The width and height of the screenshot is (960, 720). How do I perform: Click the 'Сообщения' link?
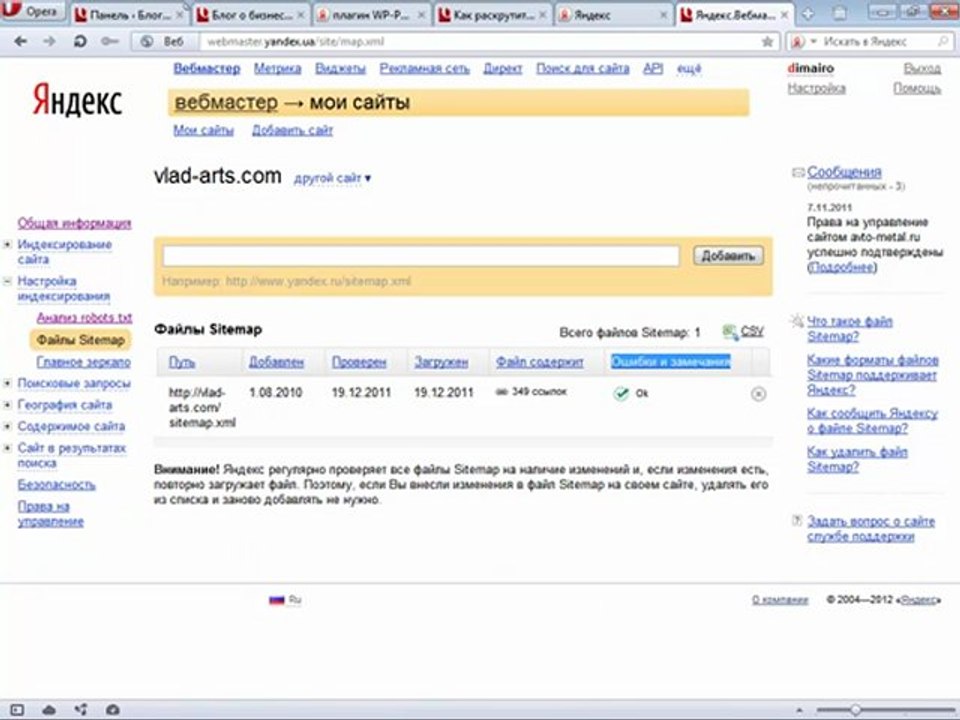tap(844, 172)
